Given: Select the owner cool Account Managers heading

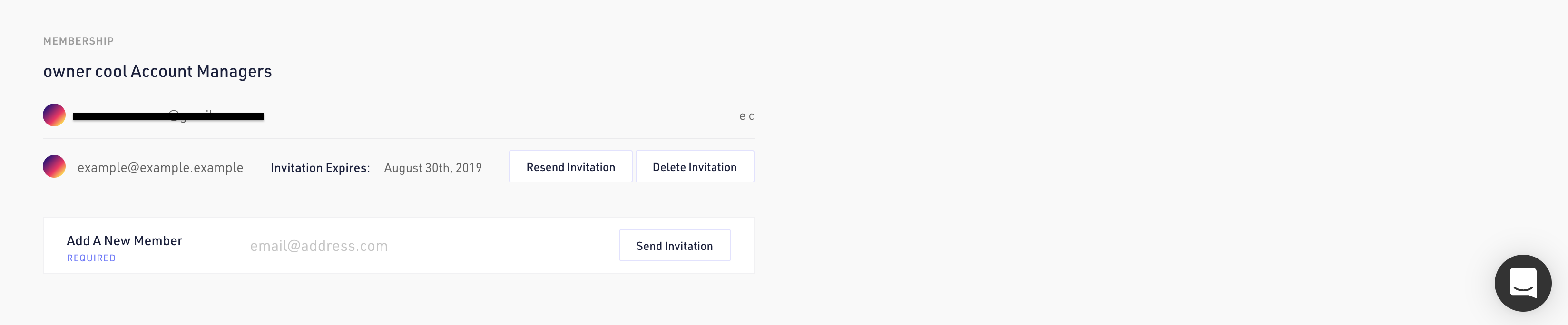Looking at the screenshot, I should click(x=157, y=72).
